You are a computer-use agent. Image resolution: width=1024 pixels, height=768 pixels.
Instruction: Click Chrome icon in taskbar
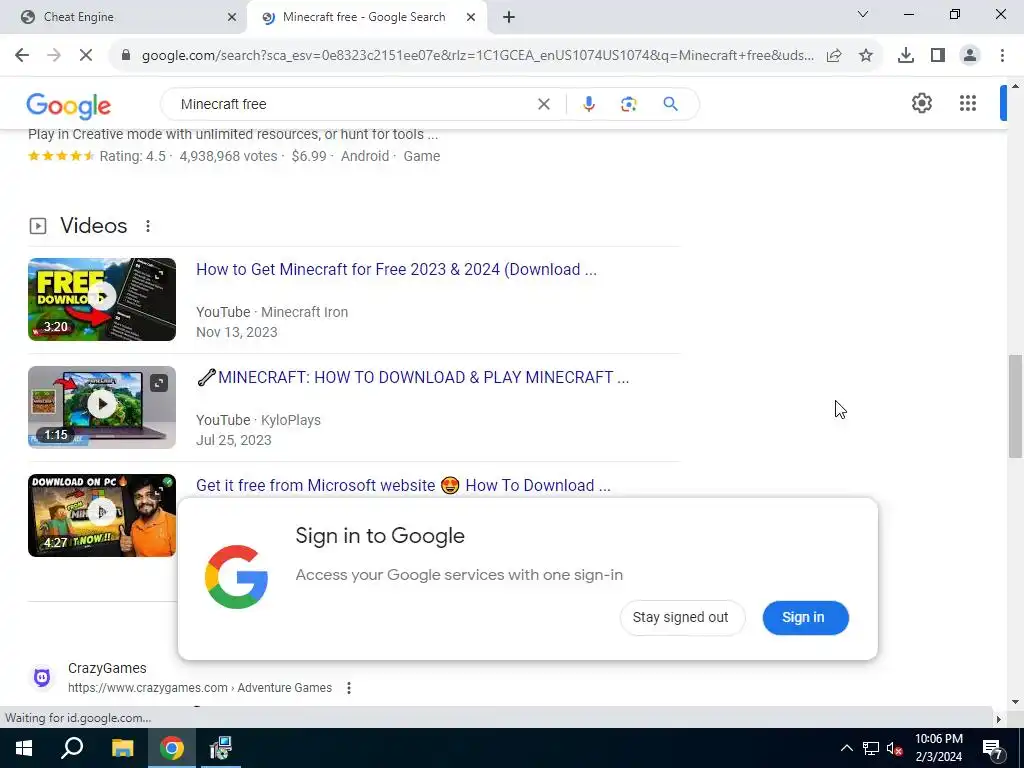point(172,748)
